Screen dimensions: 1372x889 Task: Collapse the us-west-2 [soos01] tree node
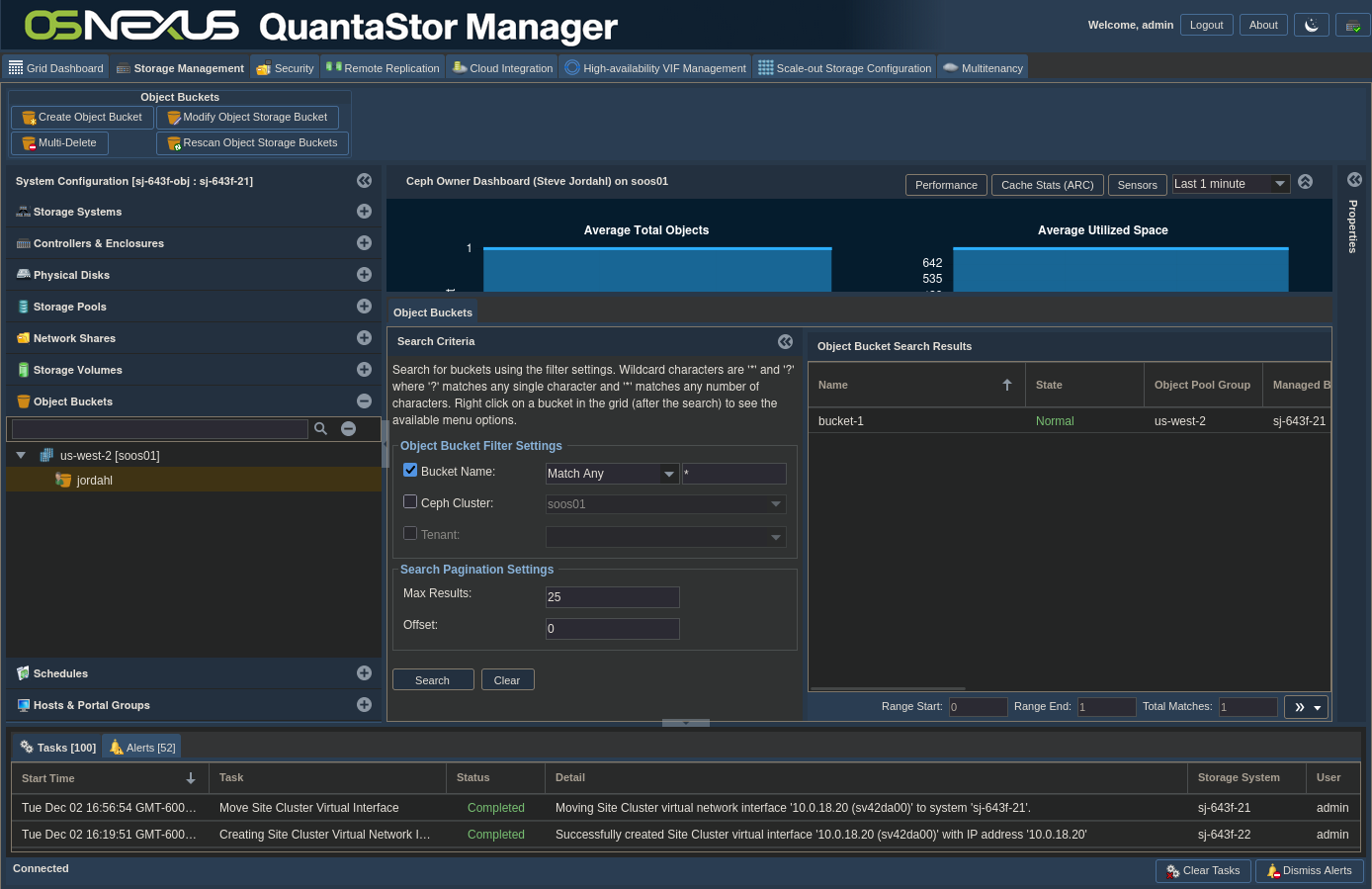pos(21,456)
